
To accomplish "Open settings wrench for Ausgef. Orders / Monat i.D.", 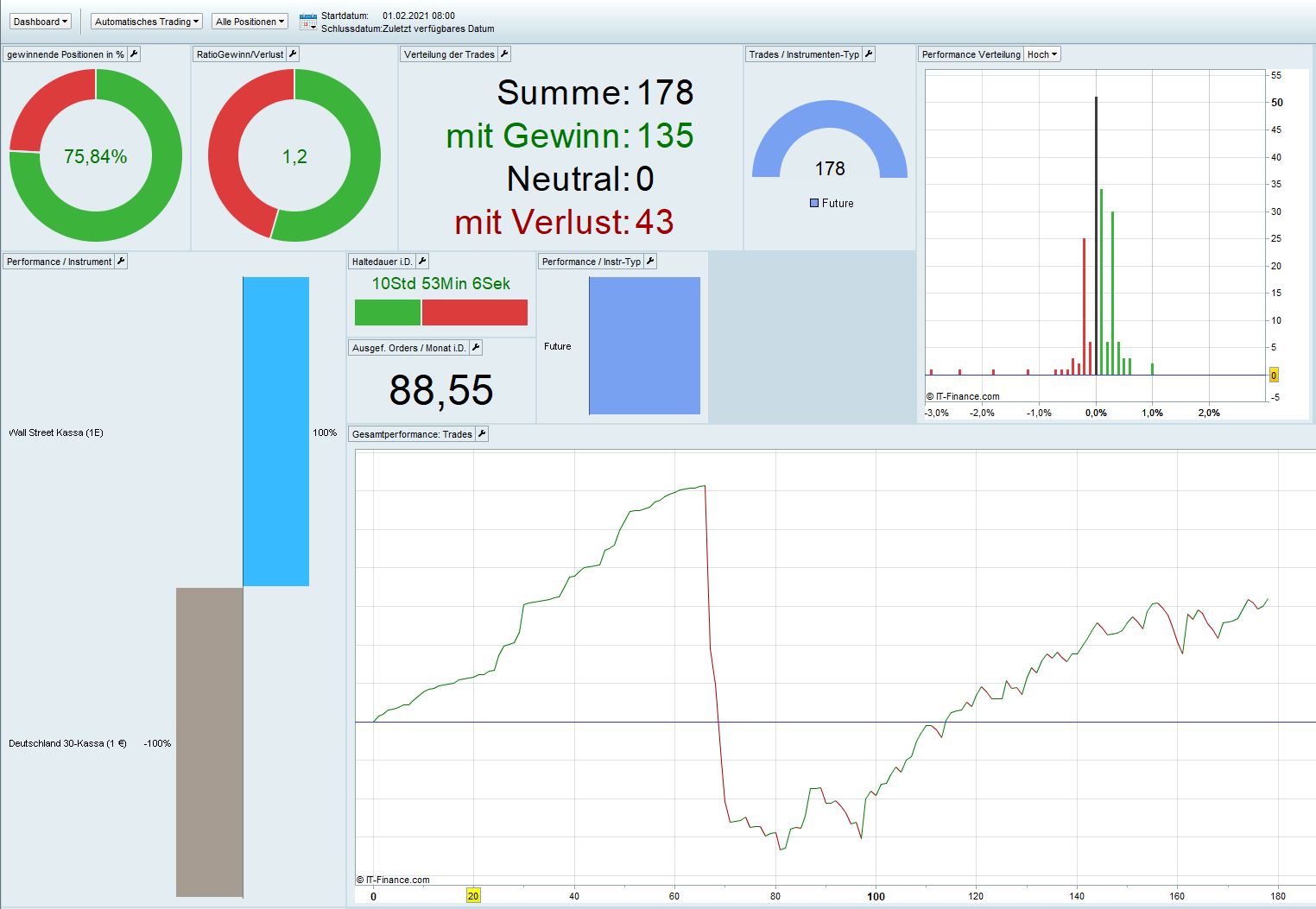I will (x=476, y=348).
